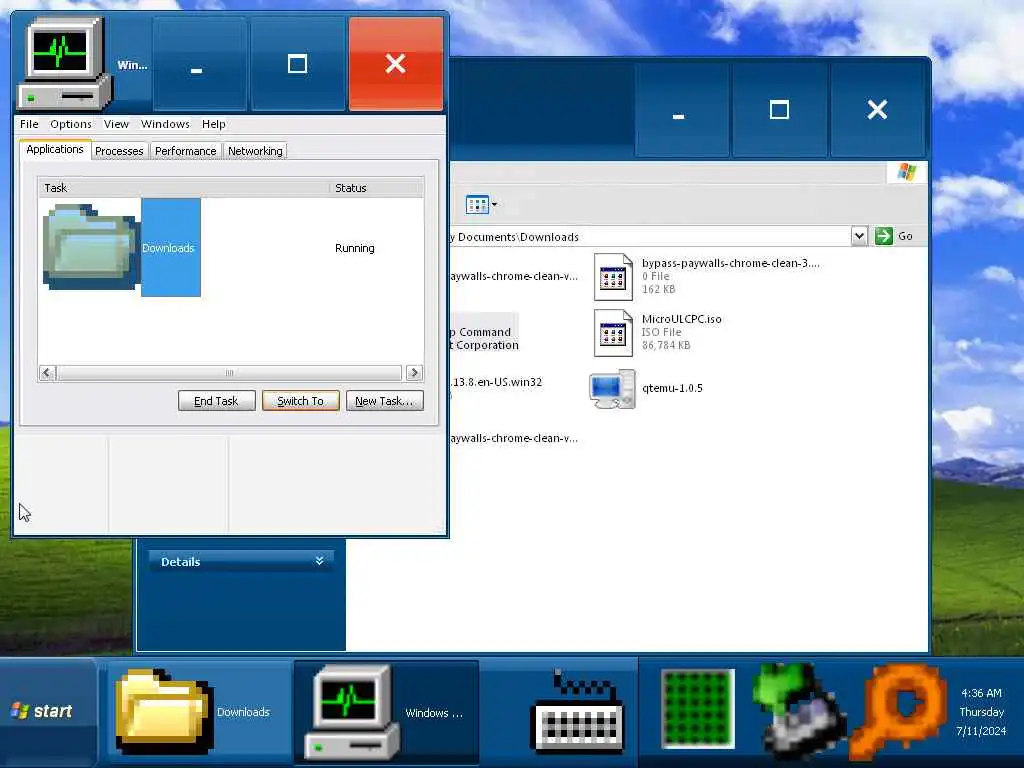1024x768 pixels.
Task: Select the qtemu-1.0.5 computer icon
Action: pos(613,389)
